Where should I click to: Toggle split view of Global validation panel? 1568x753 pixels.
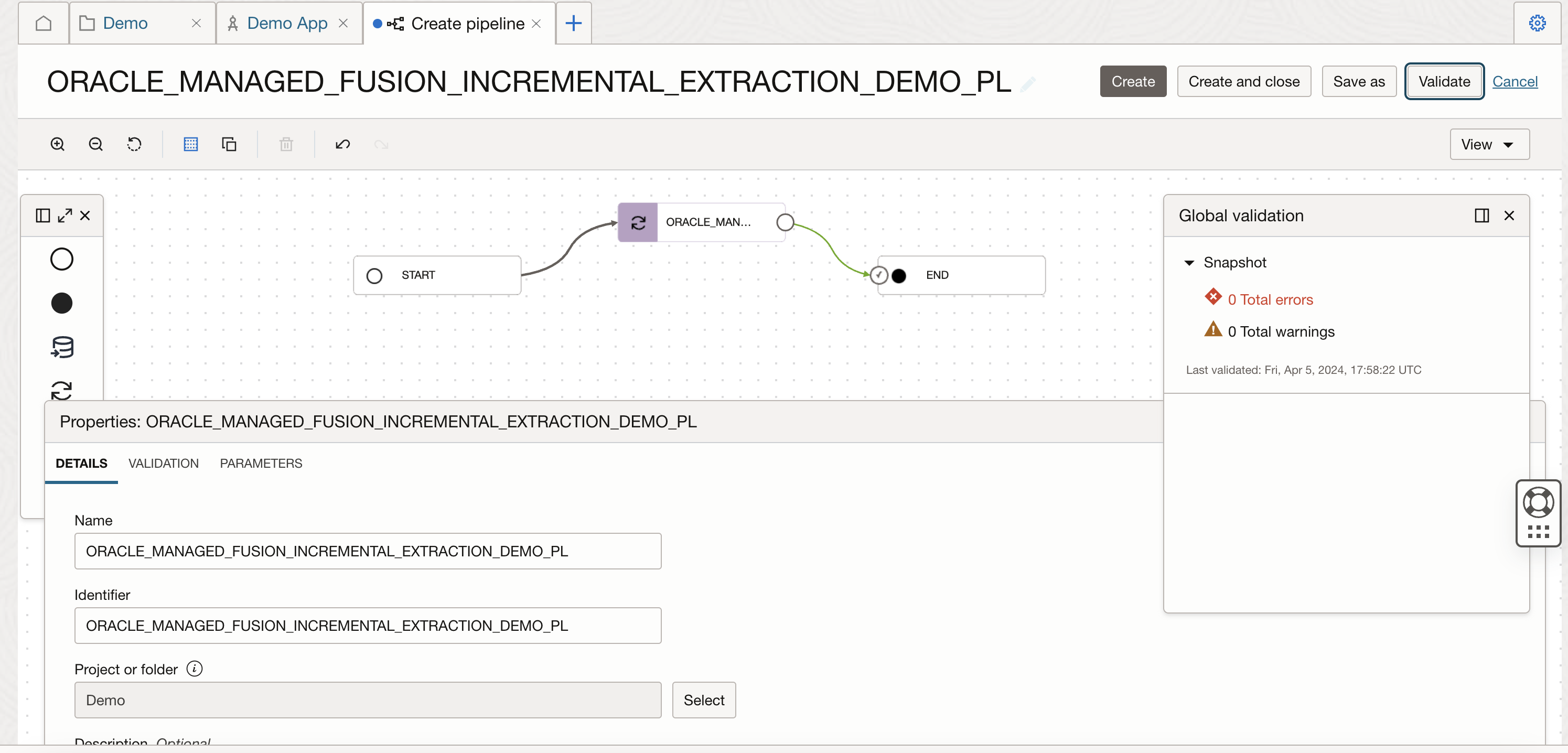pyautogui.click(x=1481, y=216)
